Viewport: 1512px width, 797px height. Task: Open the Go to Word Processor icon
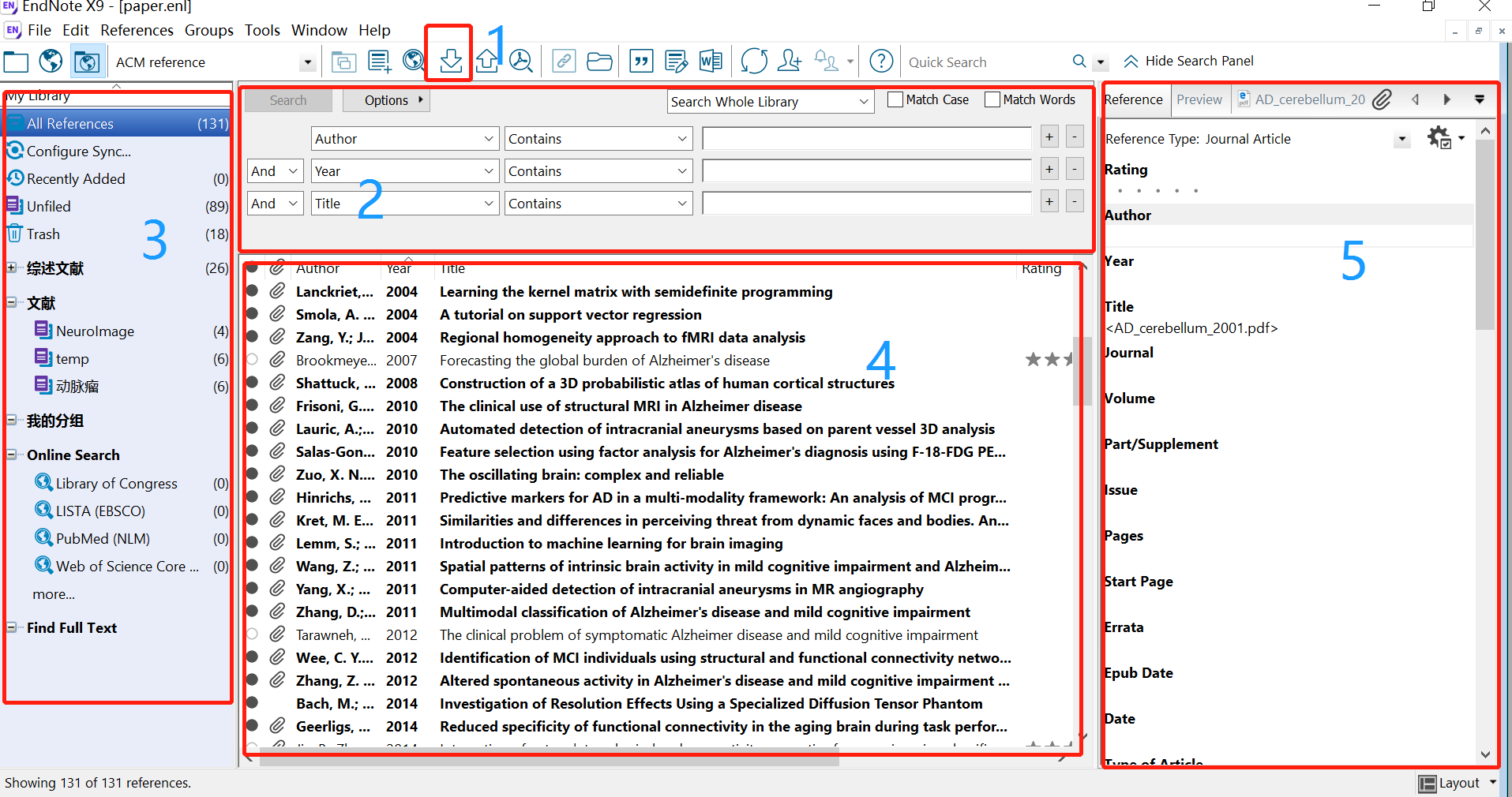pos(710,61)
